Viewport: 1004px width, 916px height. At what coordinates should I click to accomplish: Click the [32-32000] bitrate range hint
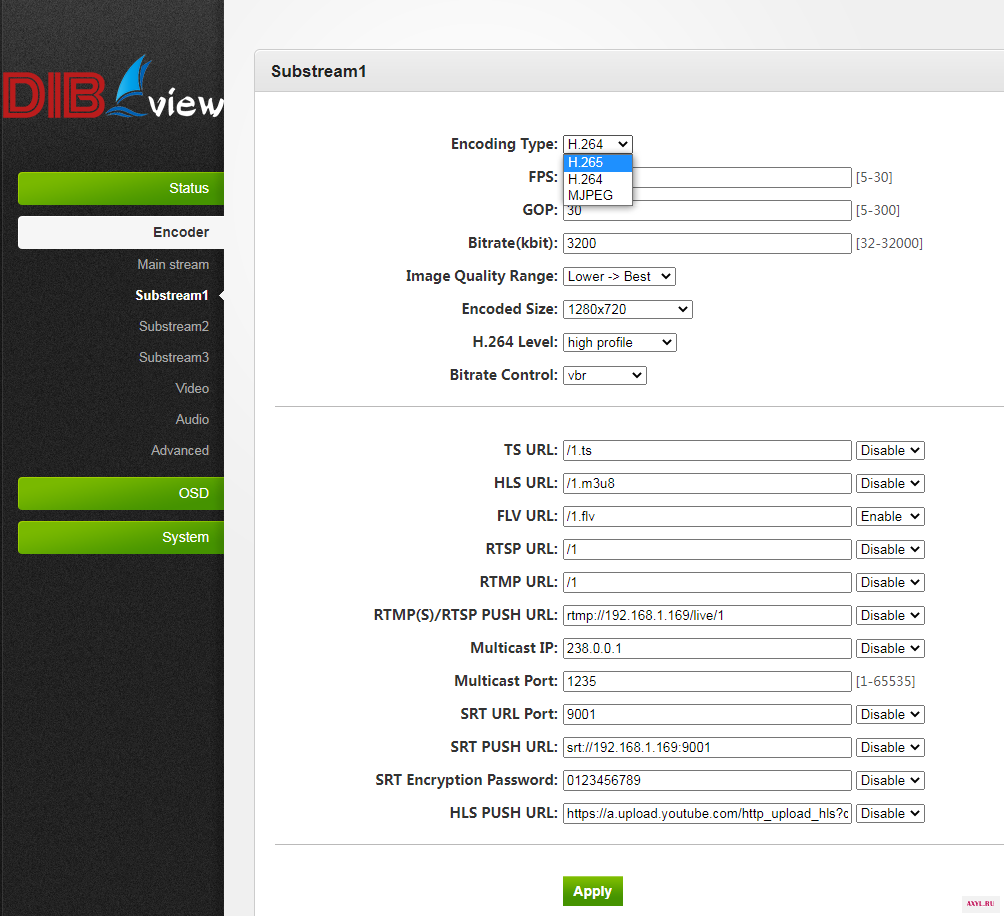pyautogui.click(x=889, y=243)
